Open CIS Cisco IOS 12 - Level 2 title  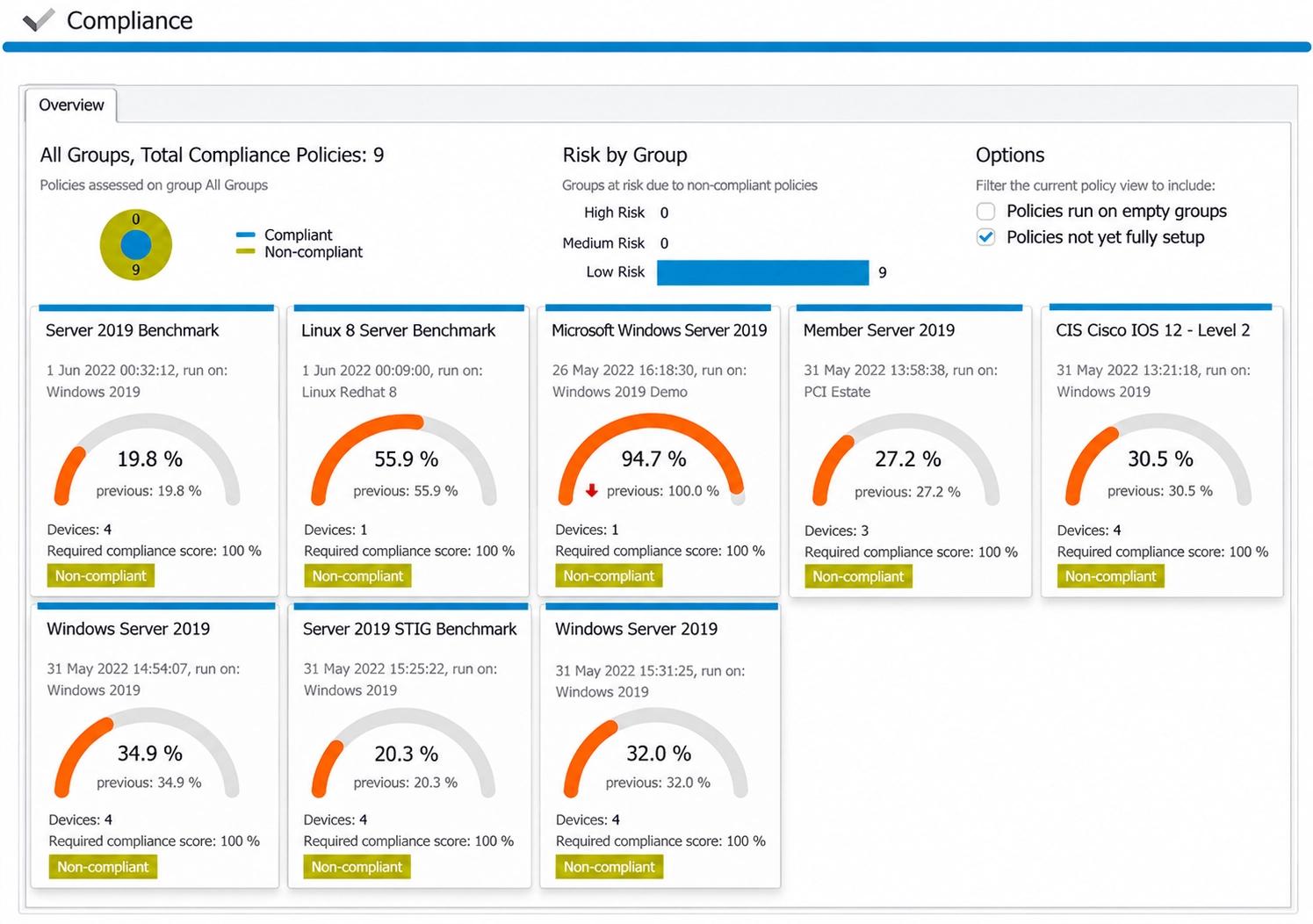click(1152, 330)
